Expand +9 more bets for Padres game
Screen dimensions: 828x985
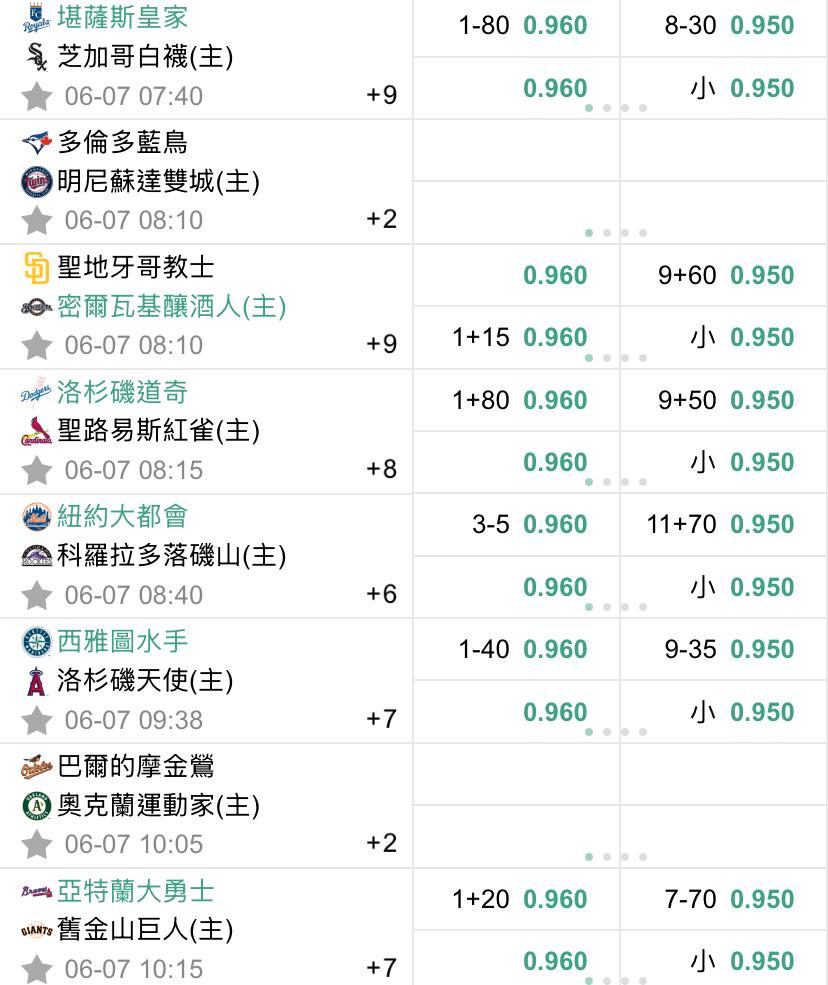[x=381, y=344]
